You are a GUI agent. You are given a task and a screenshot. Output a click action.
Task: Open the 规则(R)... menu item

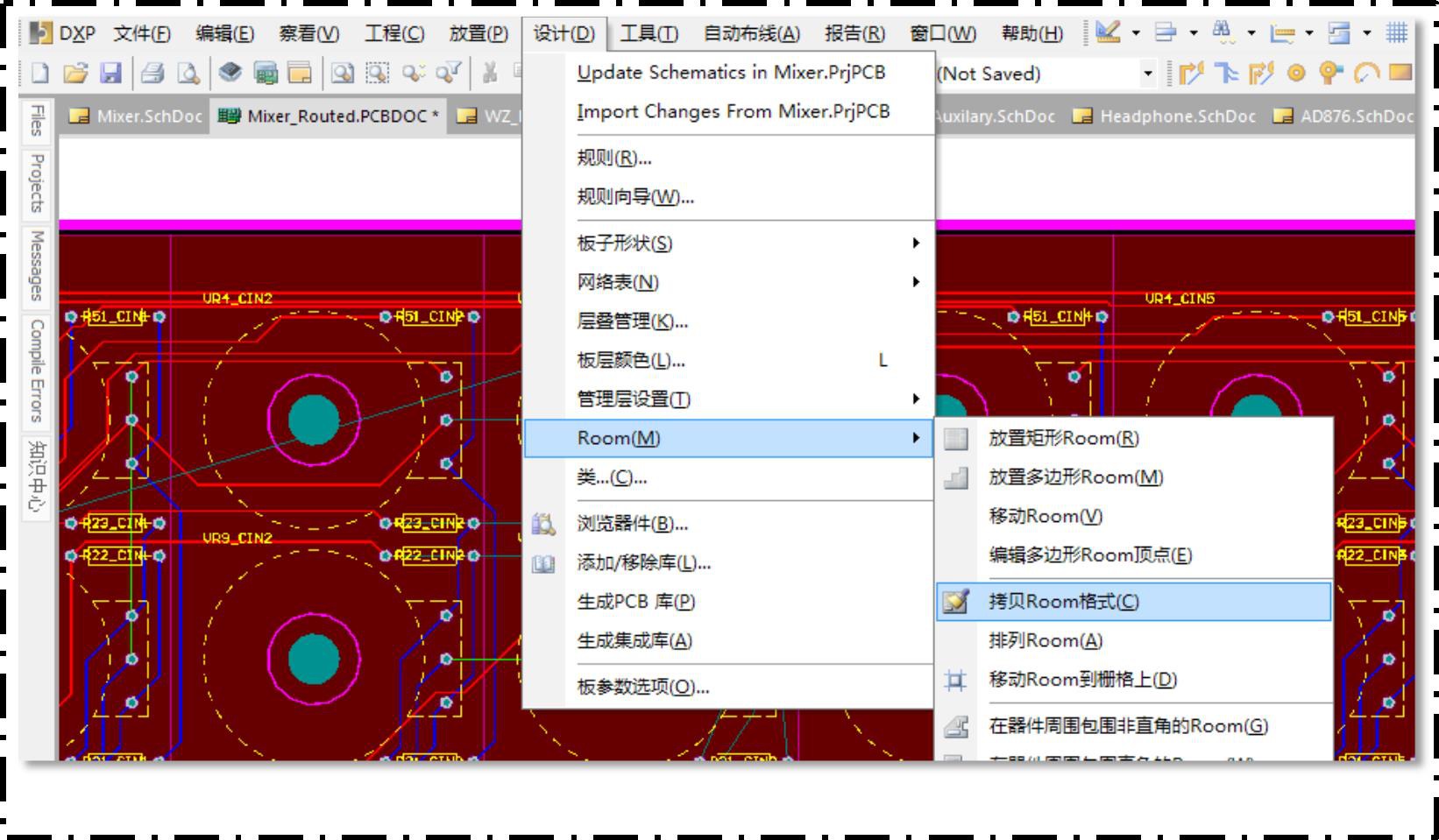(613, 159)
